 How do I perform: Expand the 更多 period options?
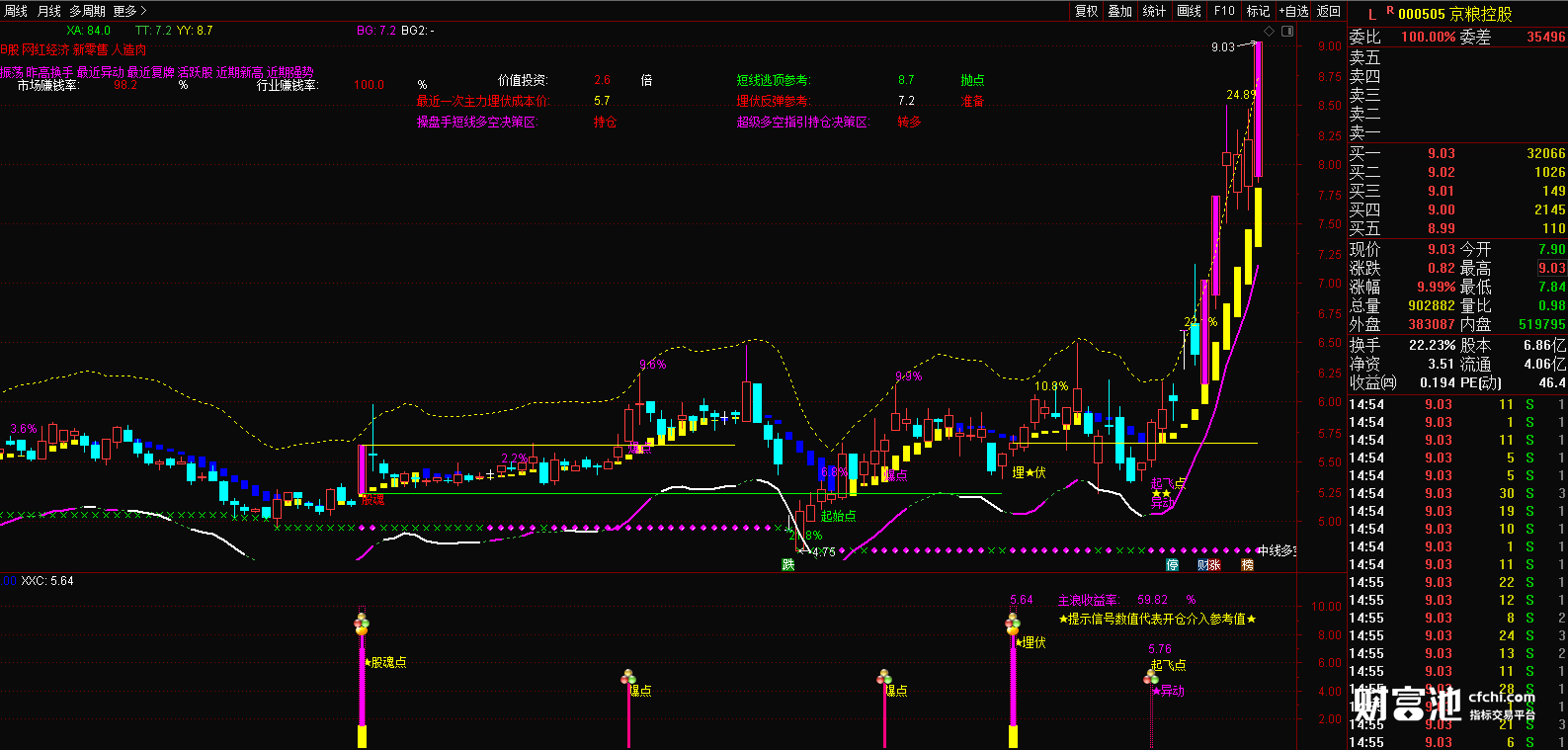(128, 11)
